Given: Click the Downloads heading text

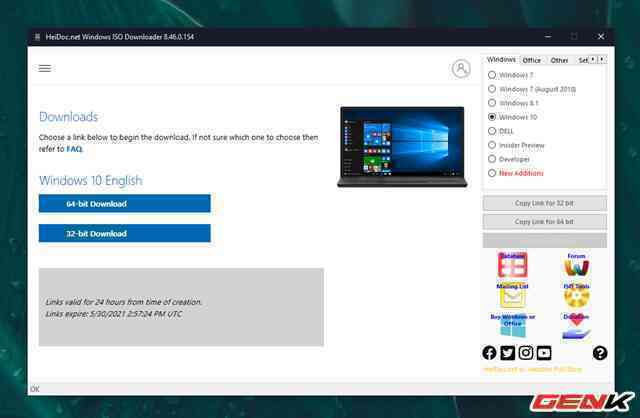Looking at the screenshot, I should tap(69, 117).
